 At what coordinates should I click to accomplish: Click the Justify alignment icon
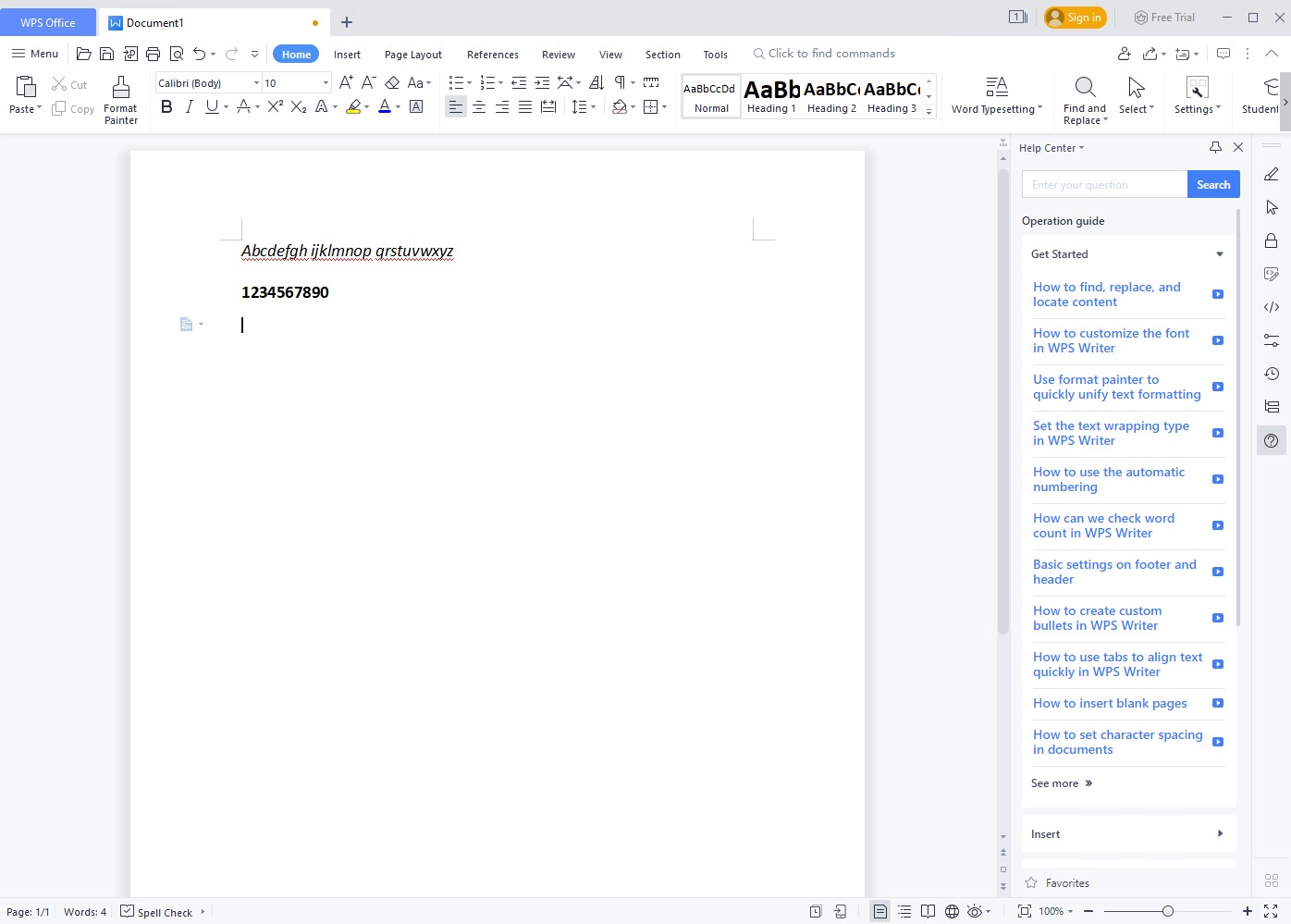tap(525, 107)
